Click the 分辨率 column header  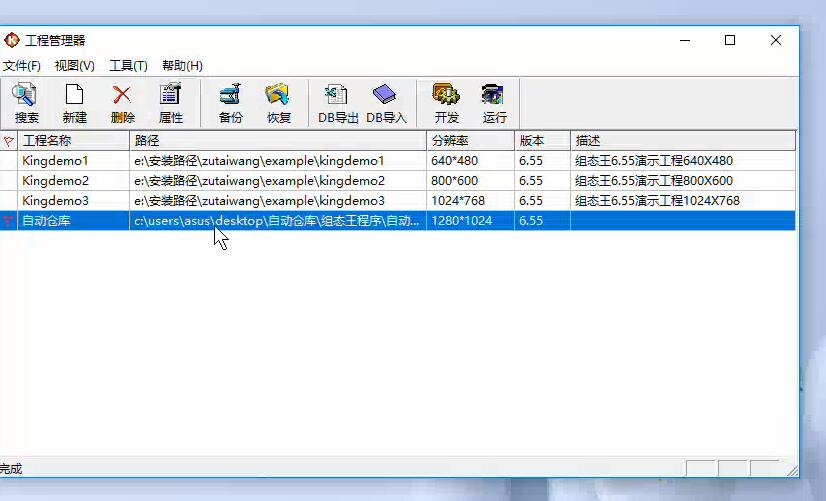pos(470,141)
